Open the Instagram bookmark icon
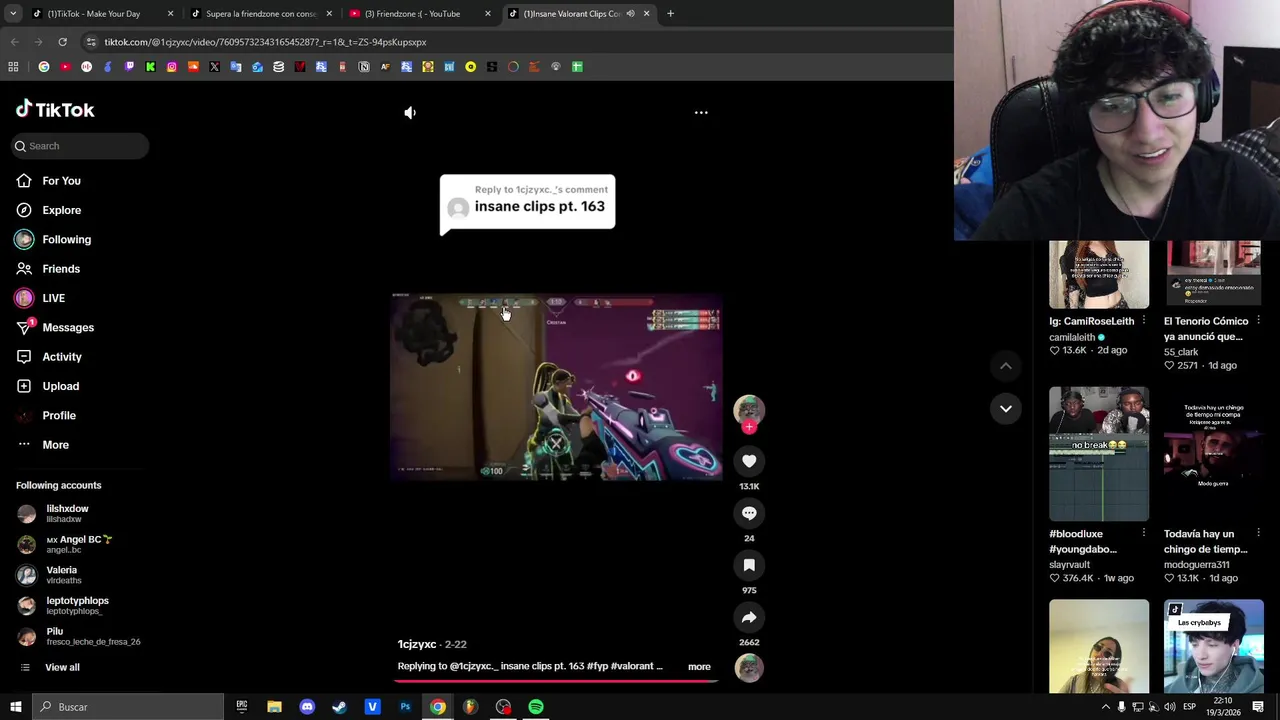 click(172, 67)
